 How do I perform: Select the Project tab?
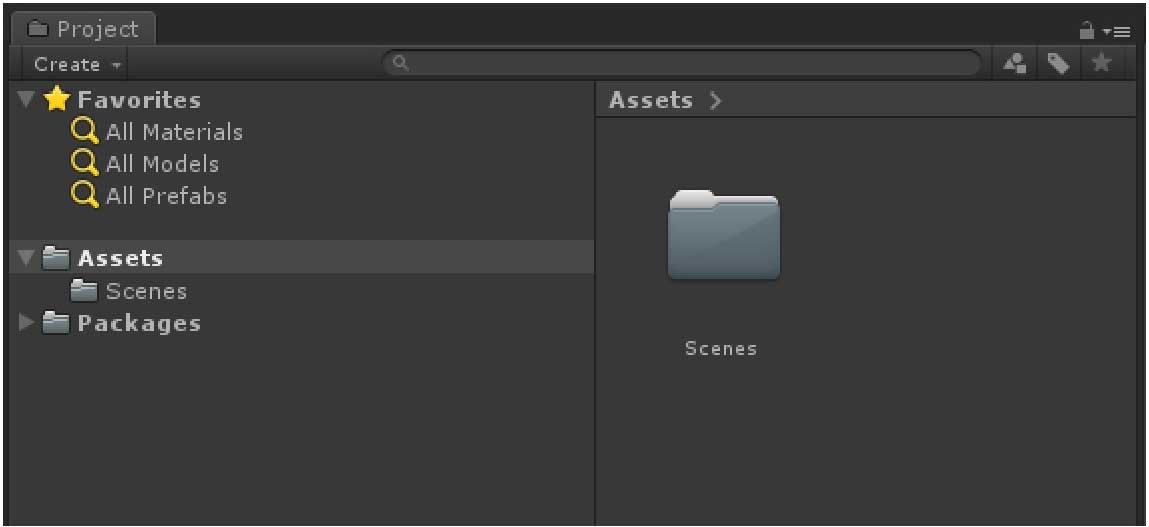(x=82, y=29)
